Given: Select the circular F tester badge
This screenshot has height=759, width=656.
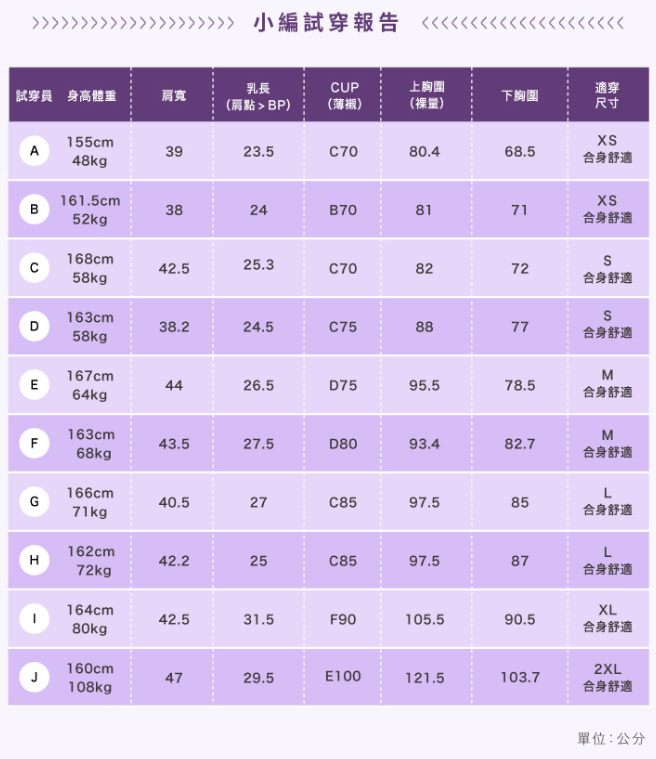Looking at the screenshot, I should (34, 443).
